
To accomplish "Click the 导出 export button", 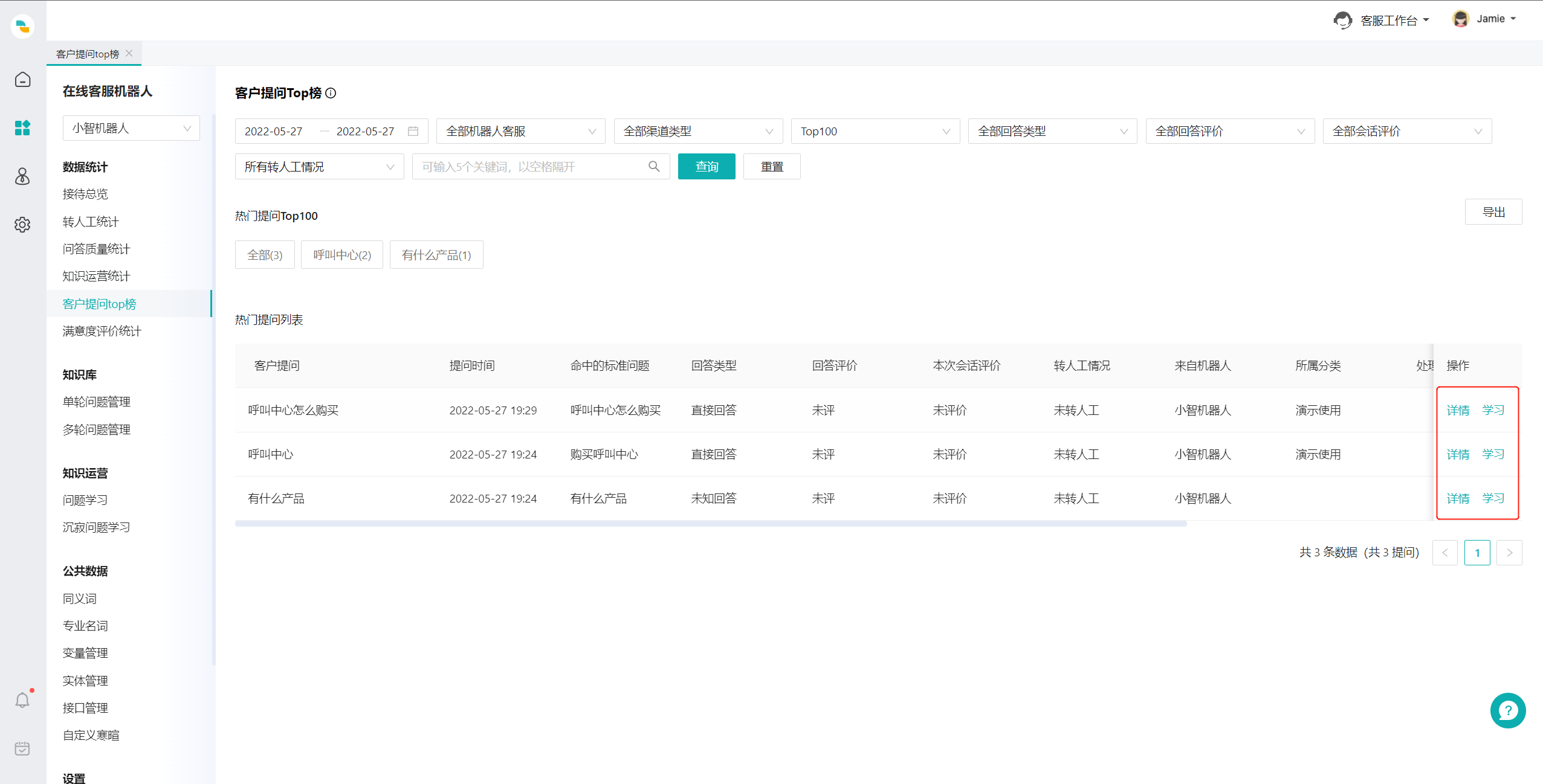I will [x=1493, y=212].
